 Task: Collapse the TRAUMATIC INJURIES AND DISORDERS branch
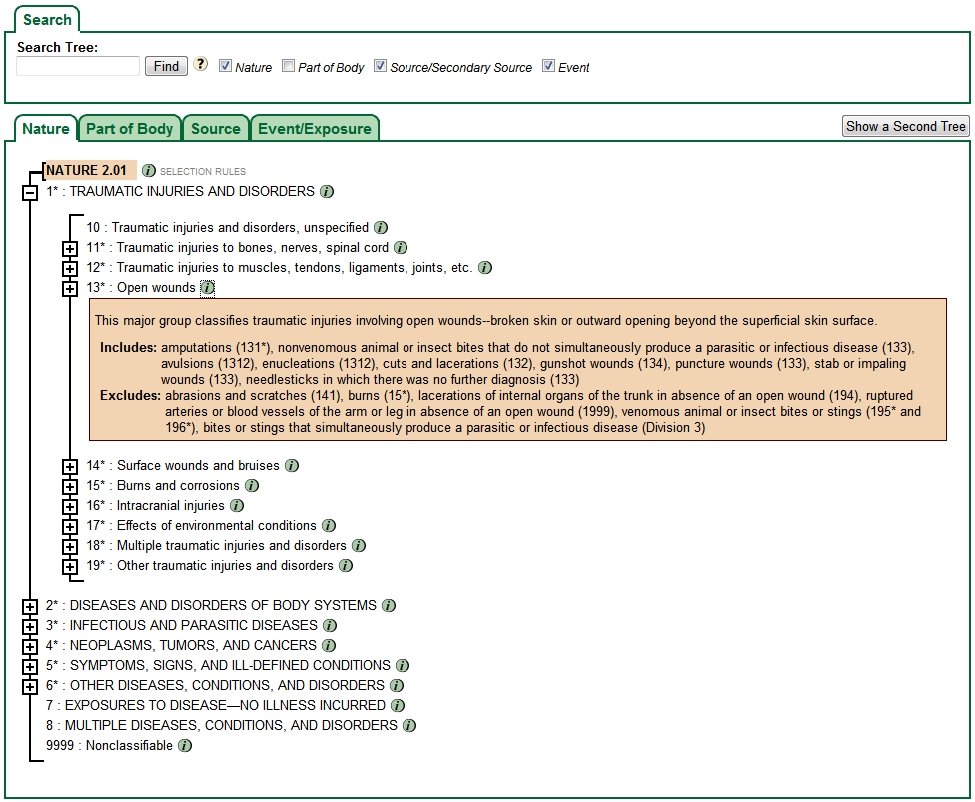click(x=30, y=191)
